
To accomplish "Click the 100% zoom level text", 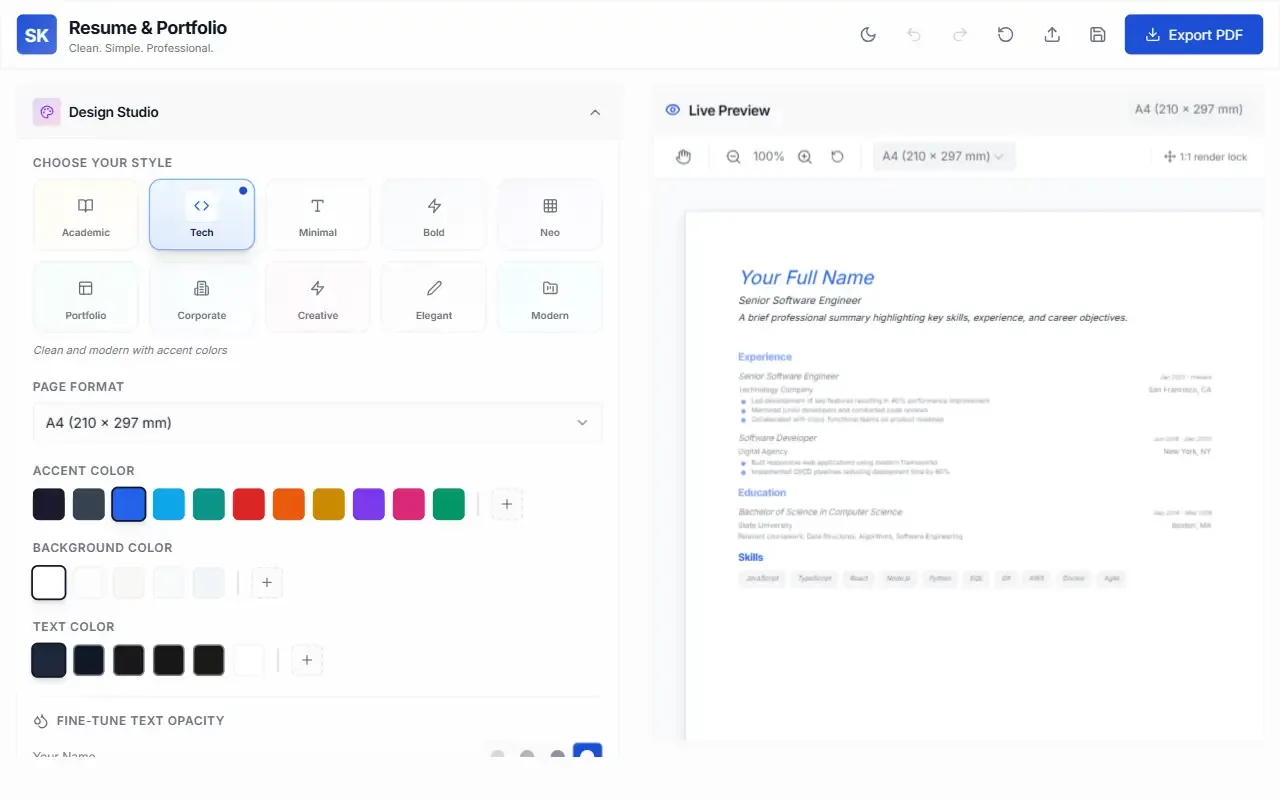I will (769, 157).
